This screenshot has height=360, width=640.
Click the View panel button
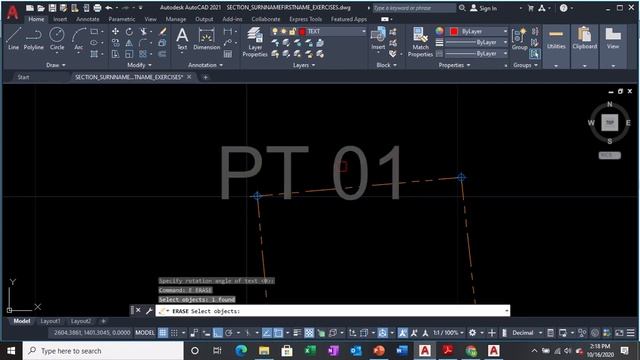click(x=613, y=47)
